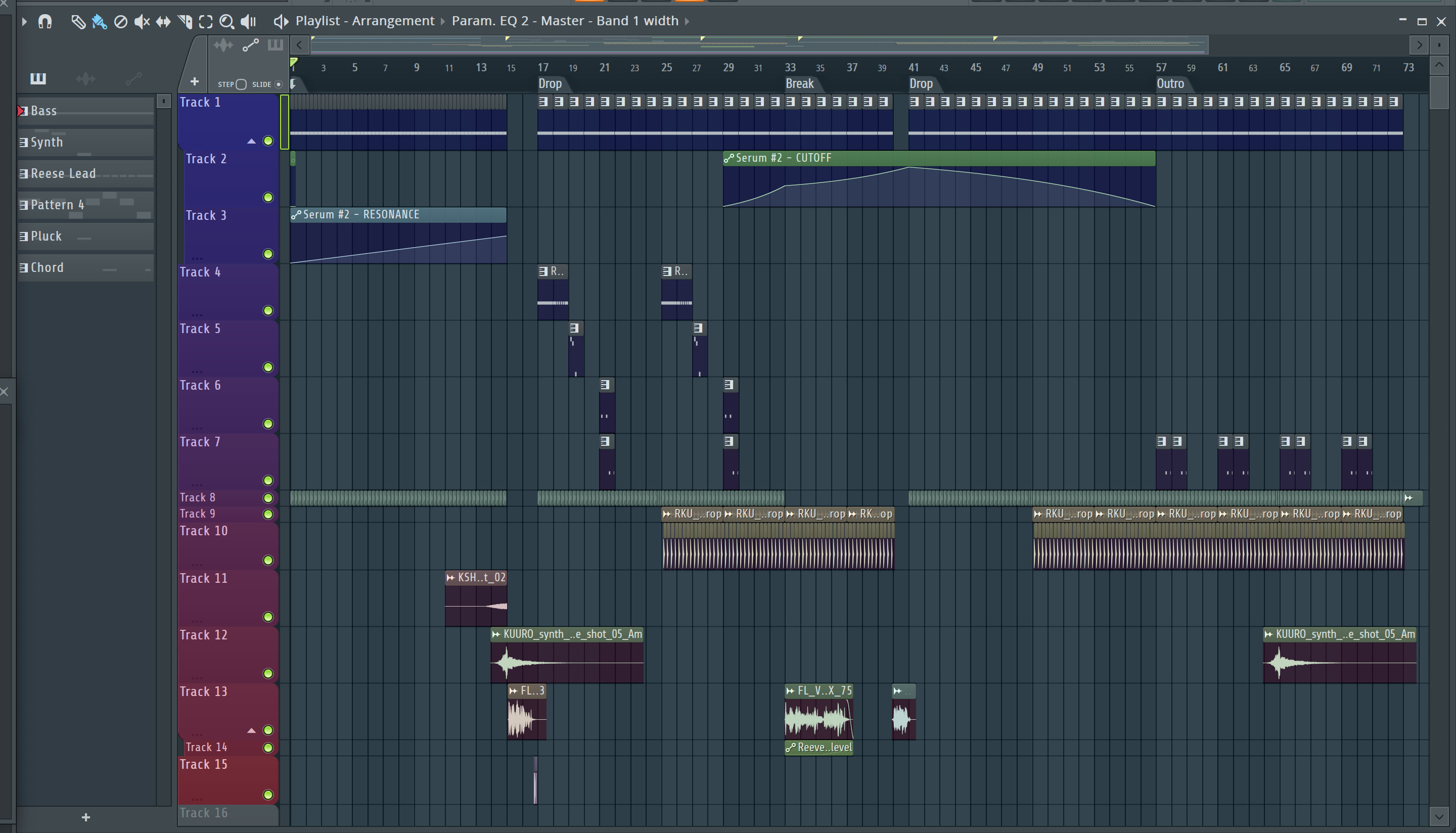Select the Slice tool
The height and width of the screenshot is (833, 1456).
click(185, 22)
